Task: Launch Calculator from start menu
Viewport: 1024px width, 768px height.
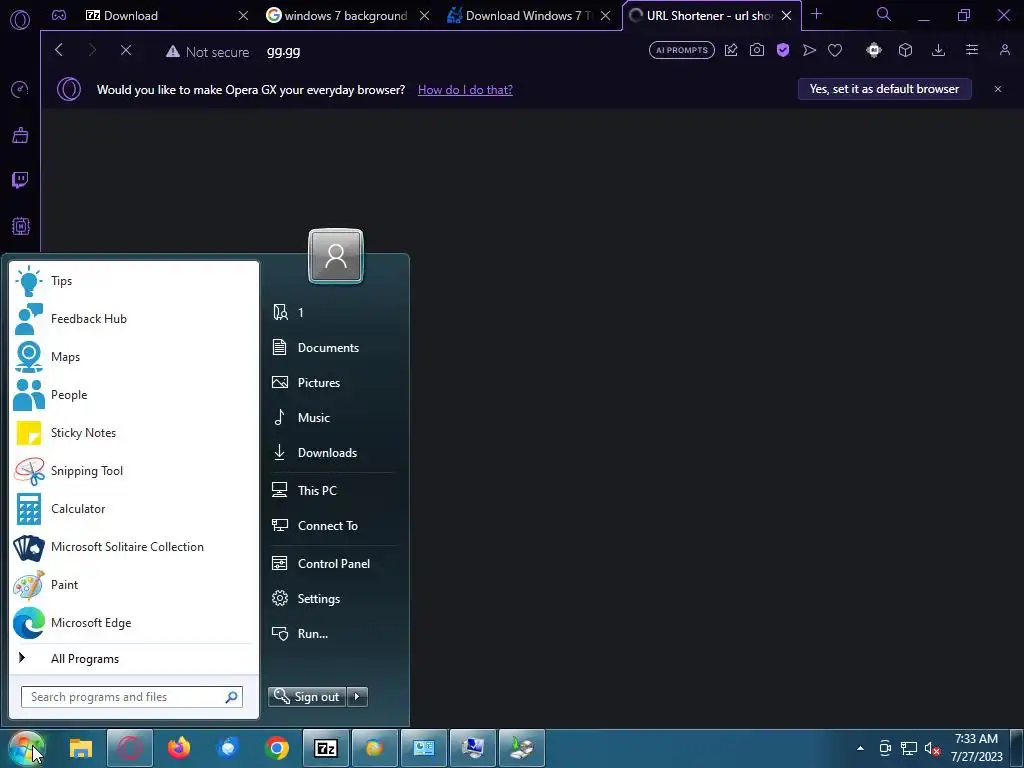Action: click(133, 509)
